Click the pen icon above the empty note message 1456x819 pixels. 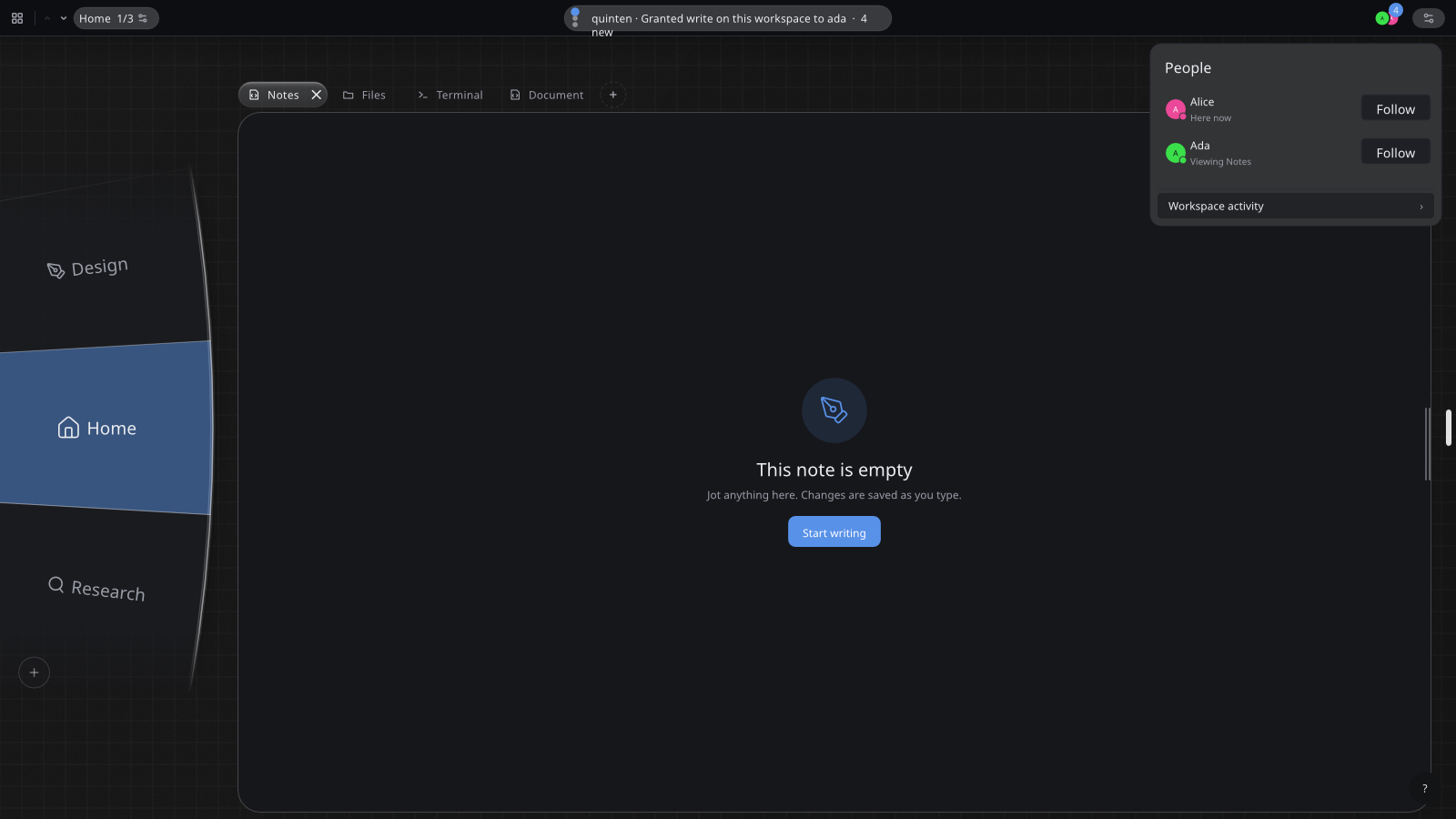pos(834,410)
